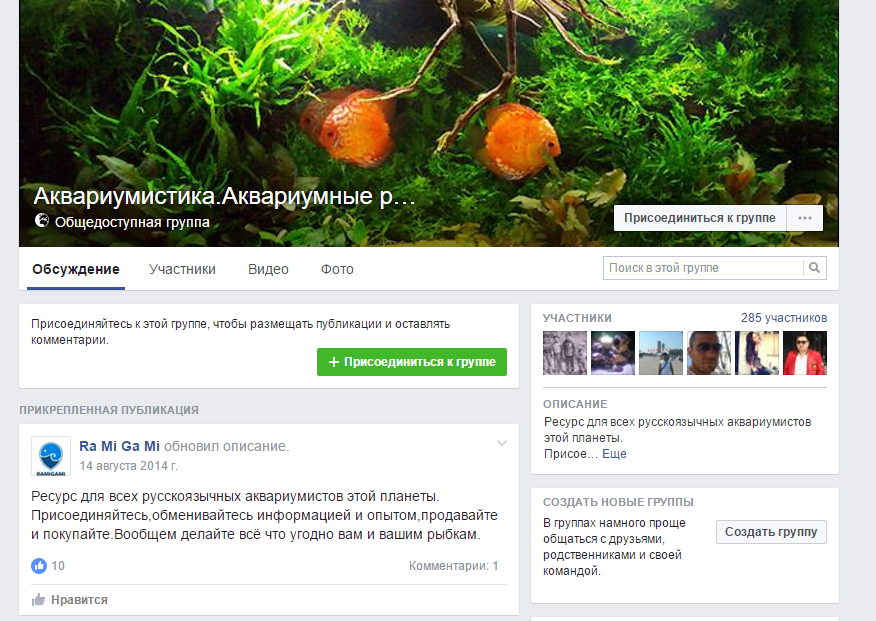The height and width of the screenshot is (621, 876).
Task: Open the 285 участников link
Action: pos(784,318)
